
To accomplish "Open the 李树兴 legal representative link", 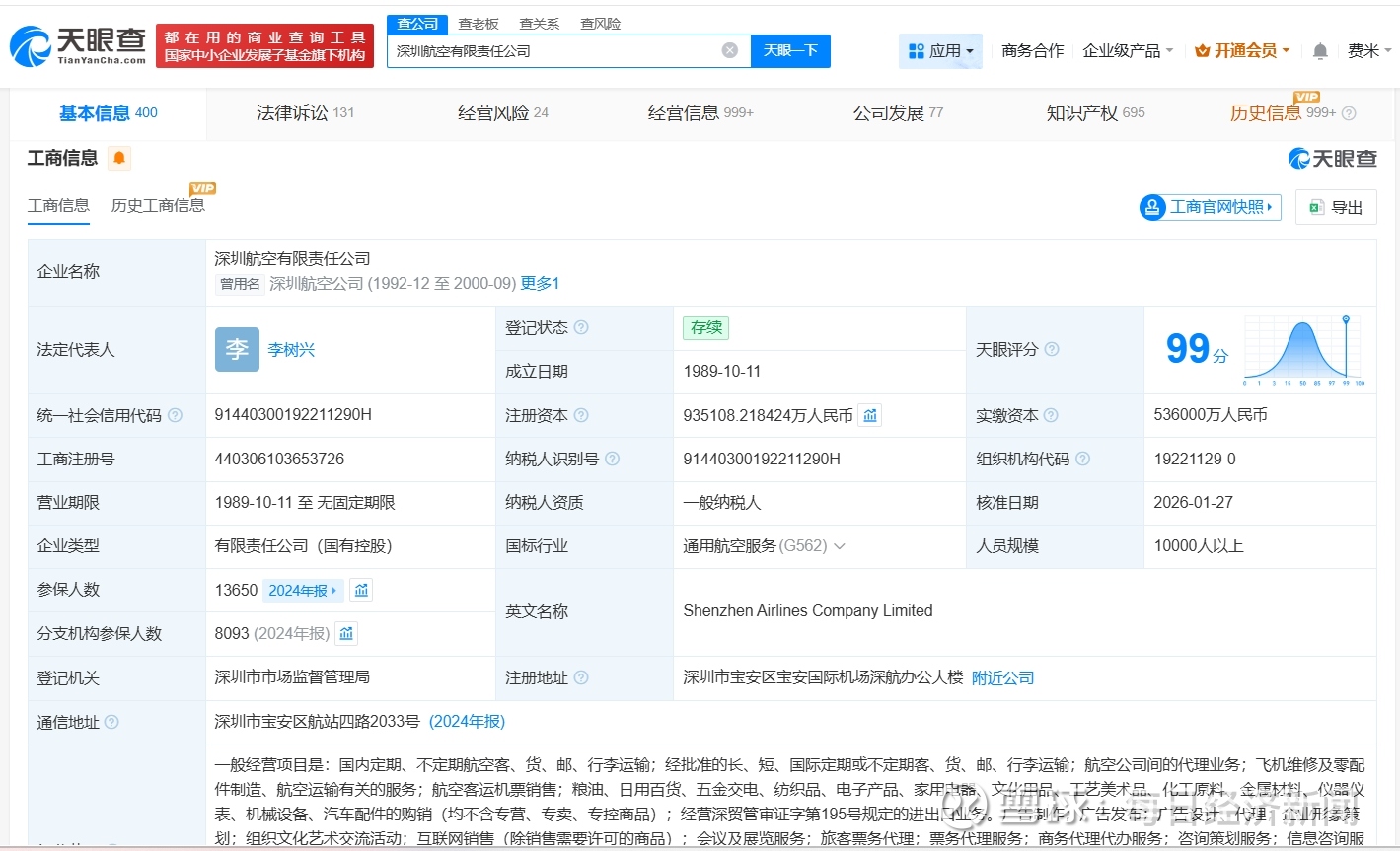I will (291, 350).
